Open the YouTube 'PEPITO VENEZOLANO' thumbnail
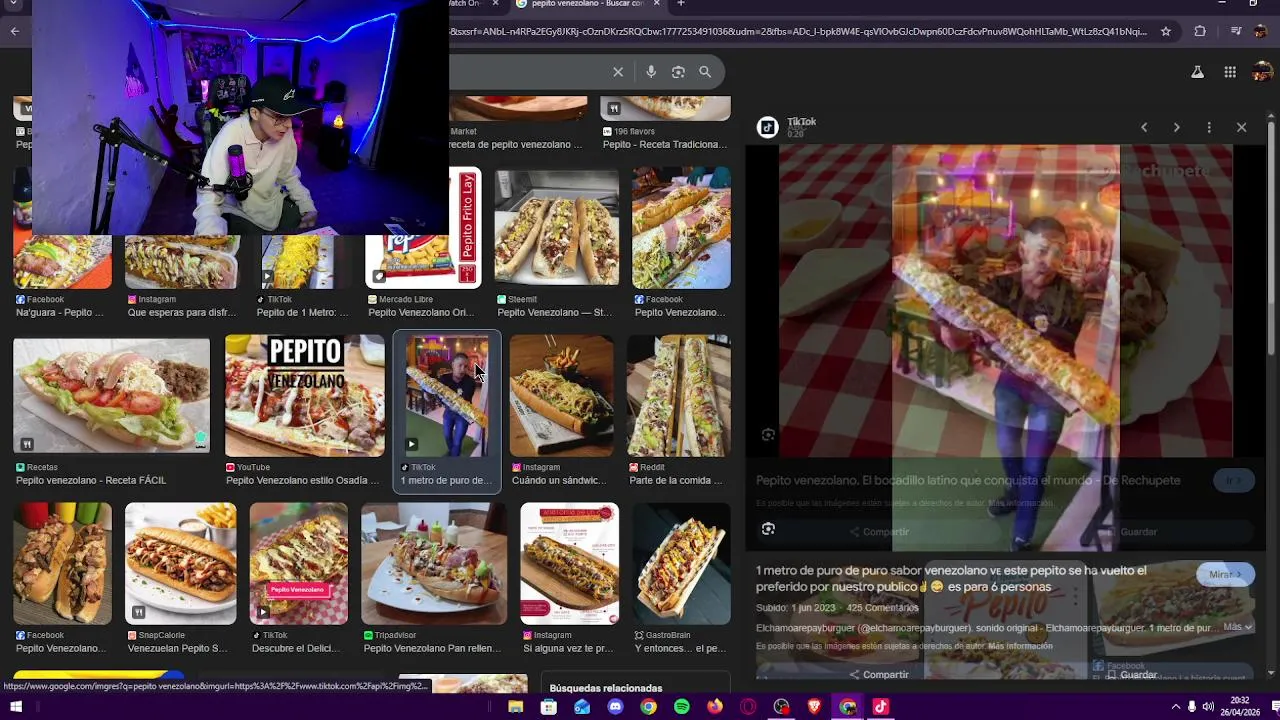The height and width of the screenshot is (720, 1280). point(304,395)
